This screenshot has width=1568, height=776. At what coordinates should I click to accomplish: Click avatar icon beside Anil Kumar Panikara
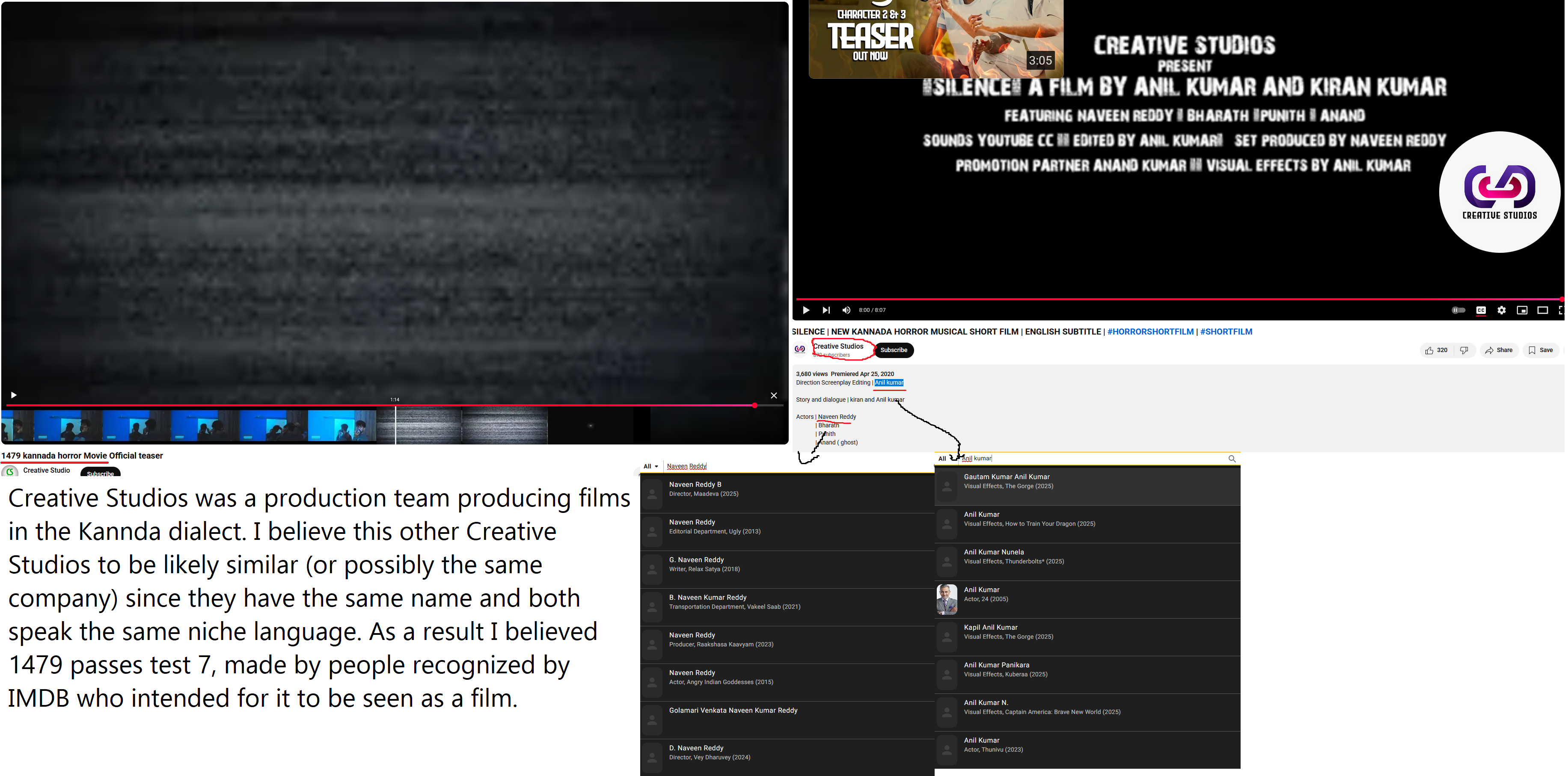tap(947, 675)
